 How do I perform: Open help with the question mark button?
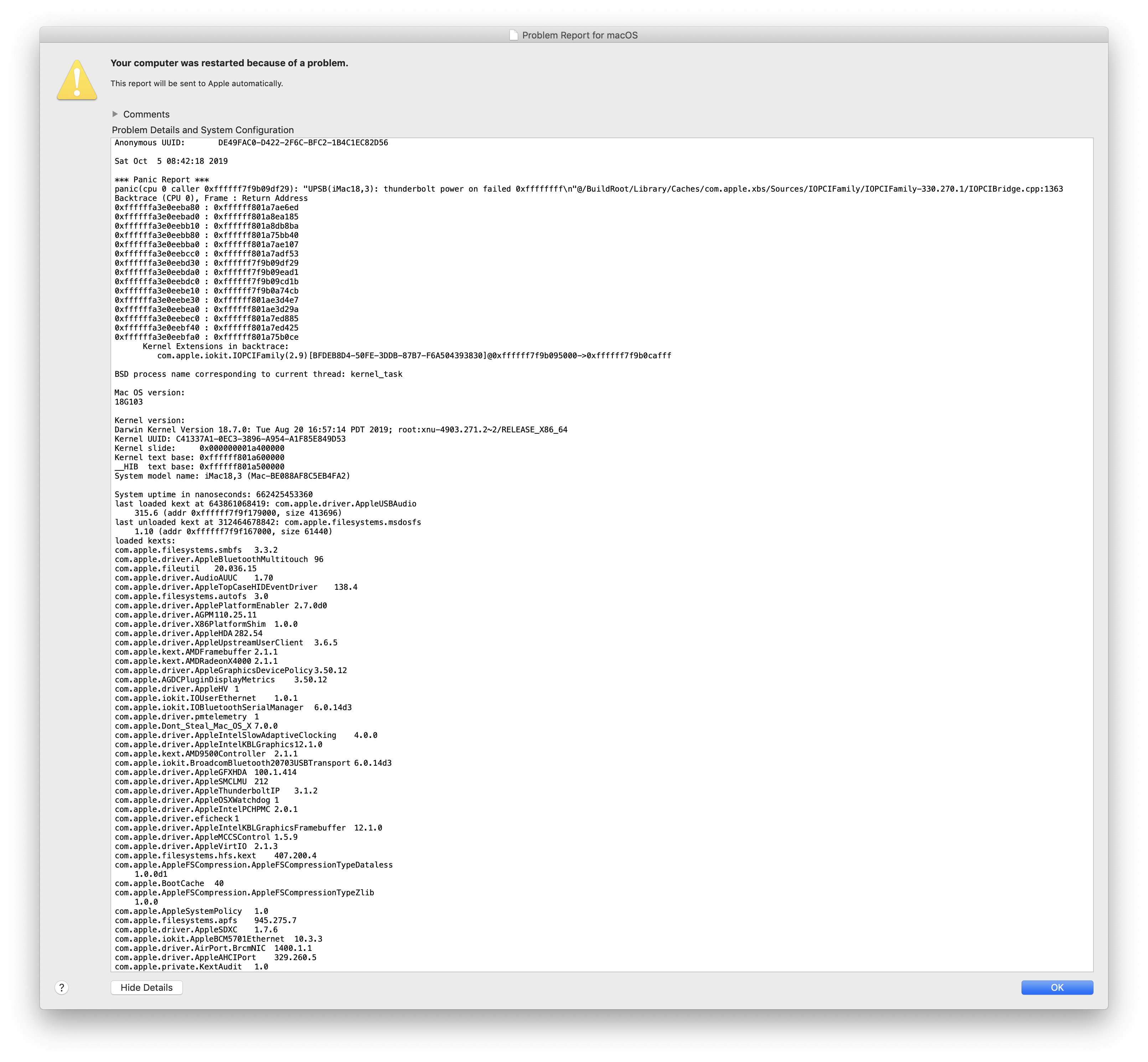pos(62,987)
